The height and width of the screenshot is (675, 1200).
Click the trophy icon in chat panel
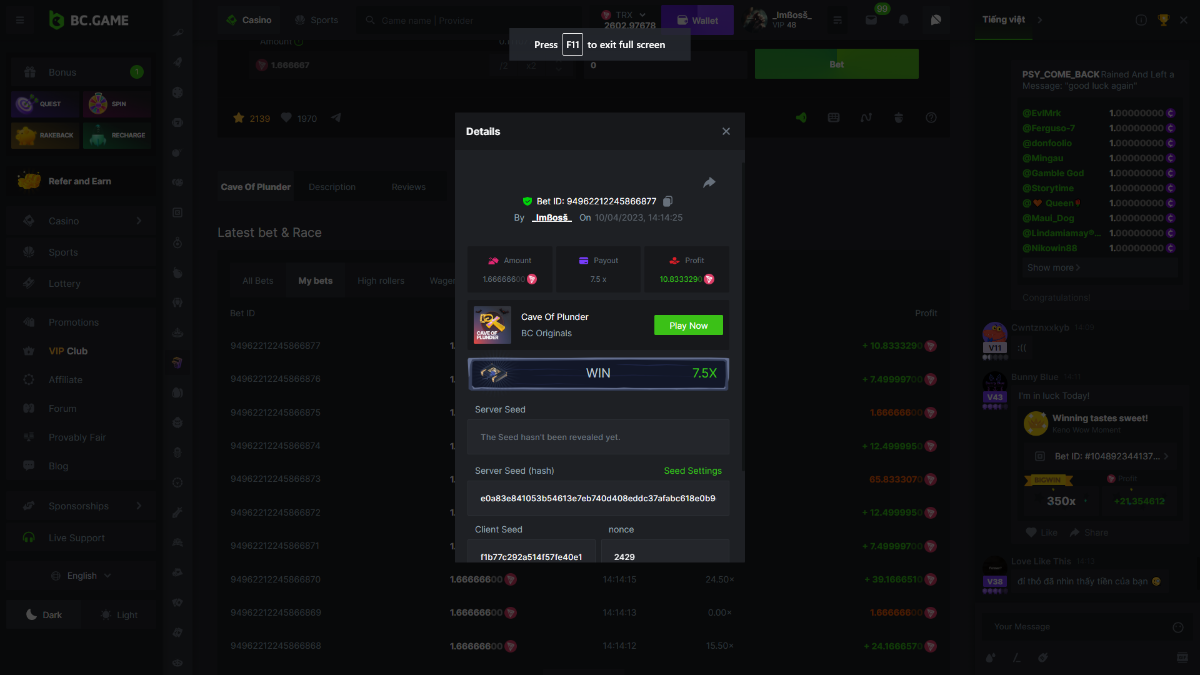tap(1163, 20)
